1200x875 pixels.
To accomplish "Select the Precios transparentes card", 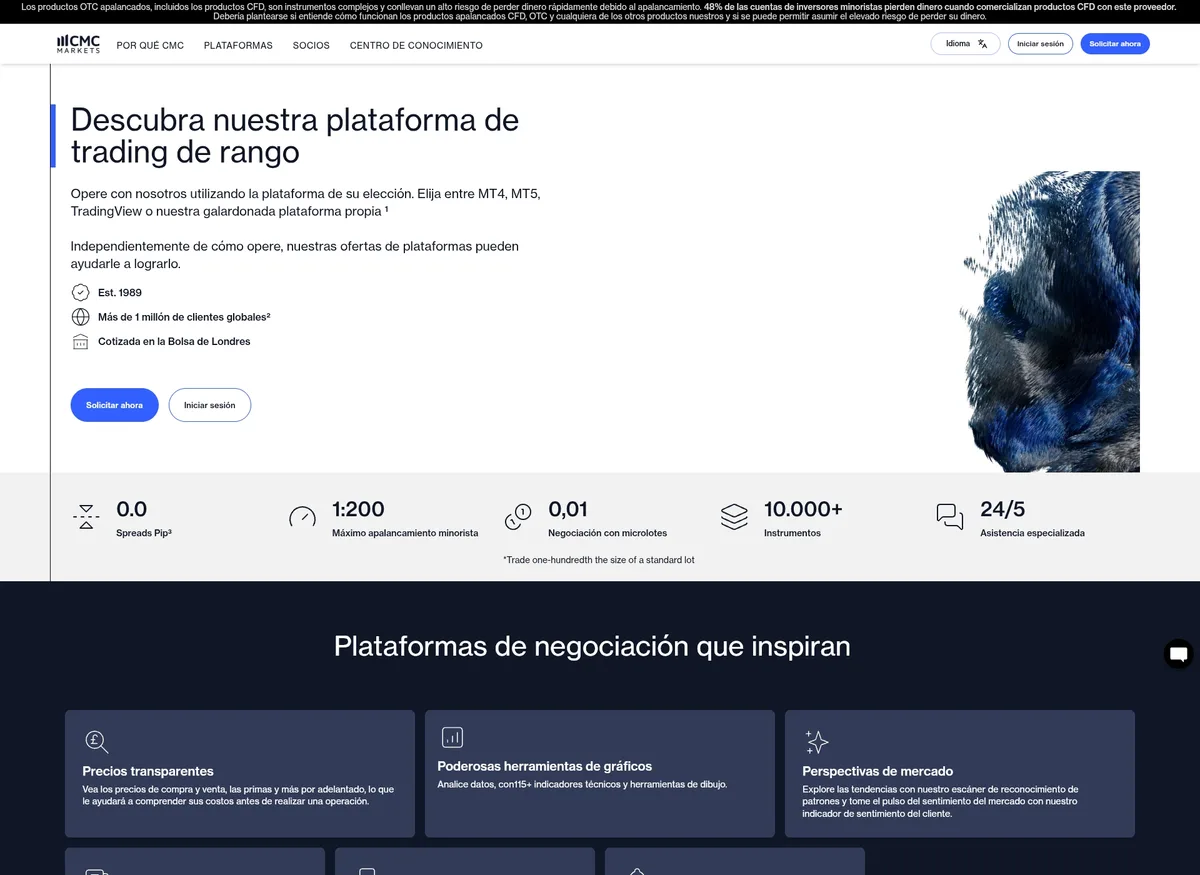I will coord(240,774).
